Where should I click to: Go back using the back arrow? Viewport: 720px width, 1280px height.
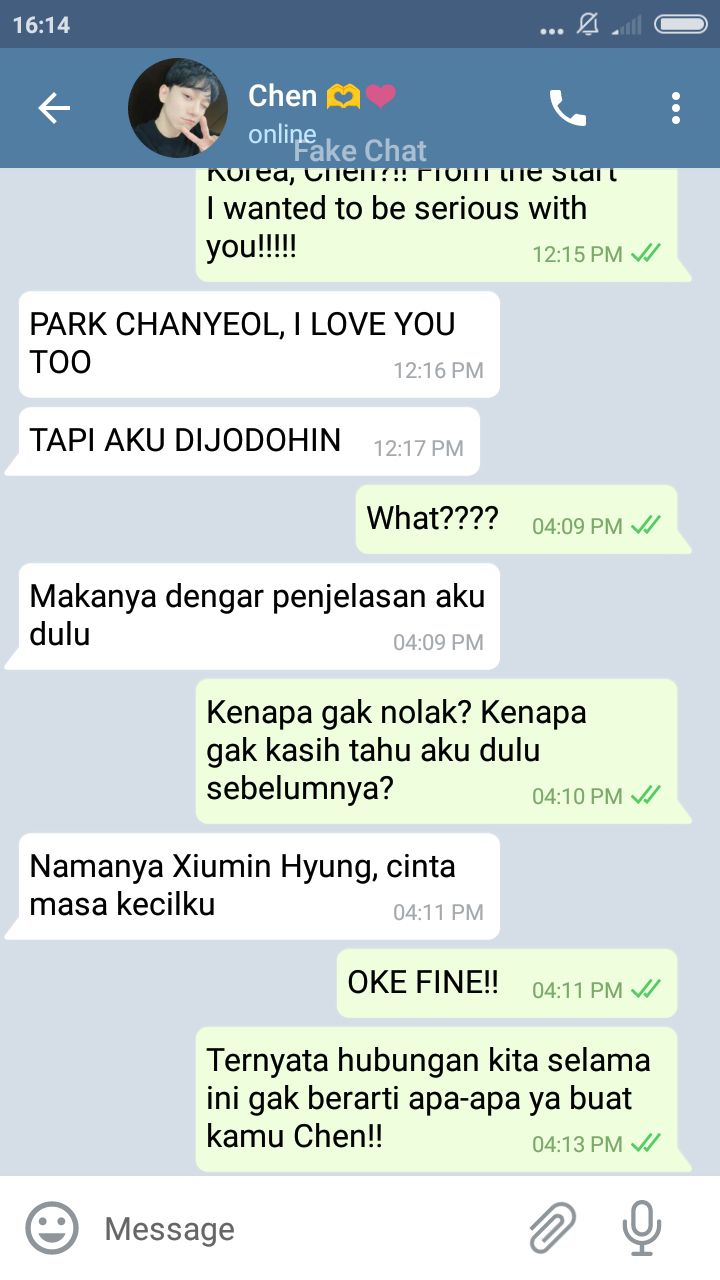click(54, 108)
